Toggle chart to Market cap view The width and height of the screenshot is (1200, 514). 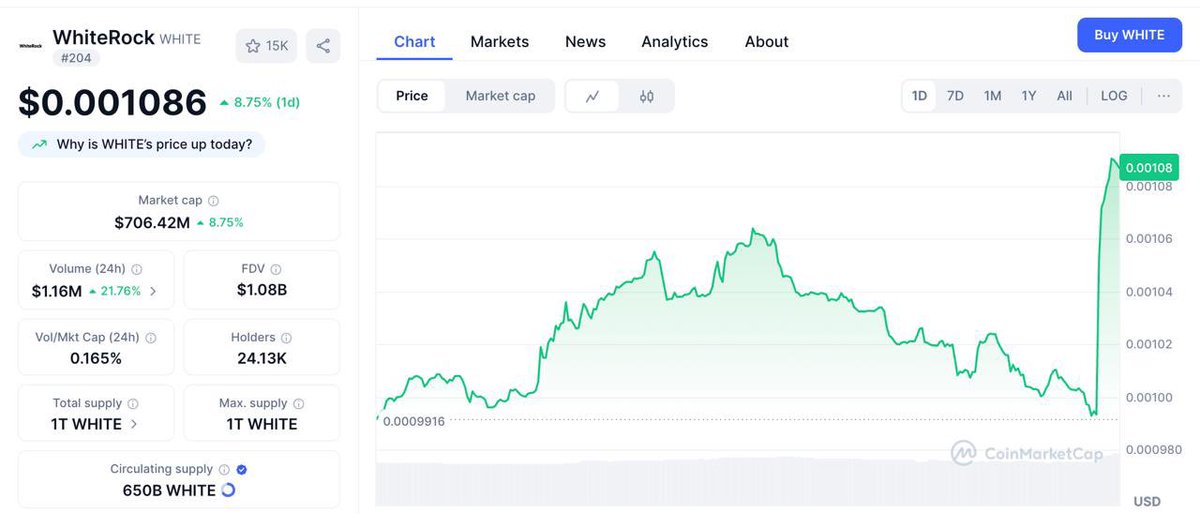[500, 96]
